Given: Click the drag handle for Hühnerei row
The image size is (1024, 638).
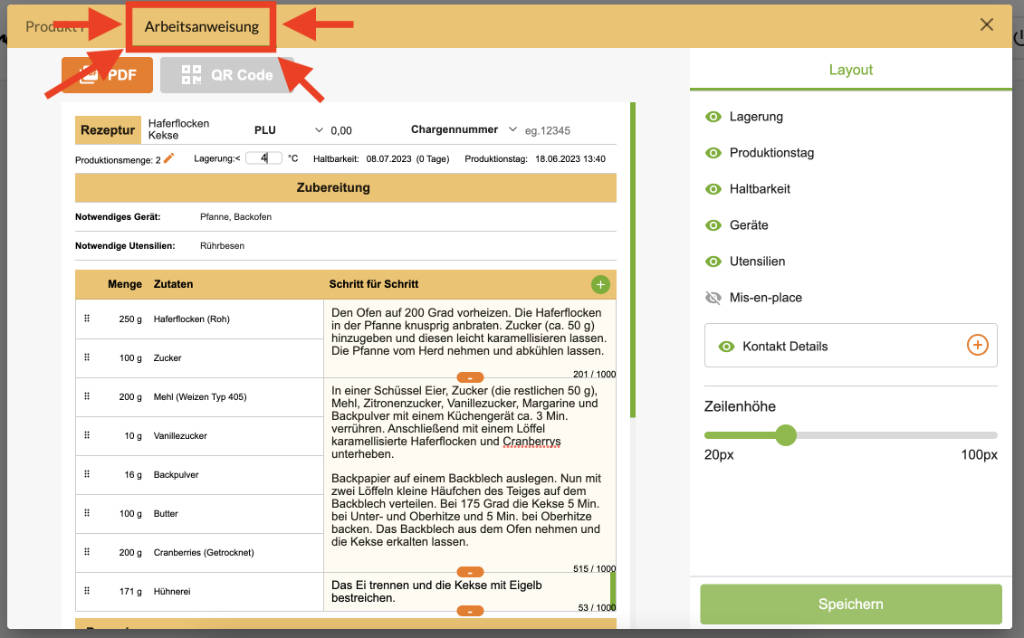Looking at the screenshot, I should pos(87,591).
